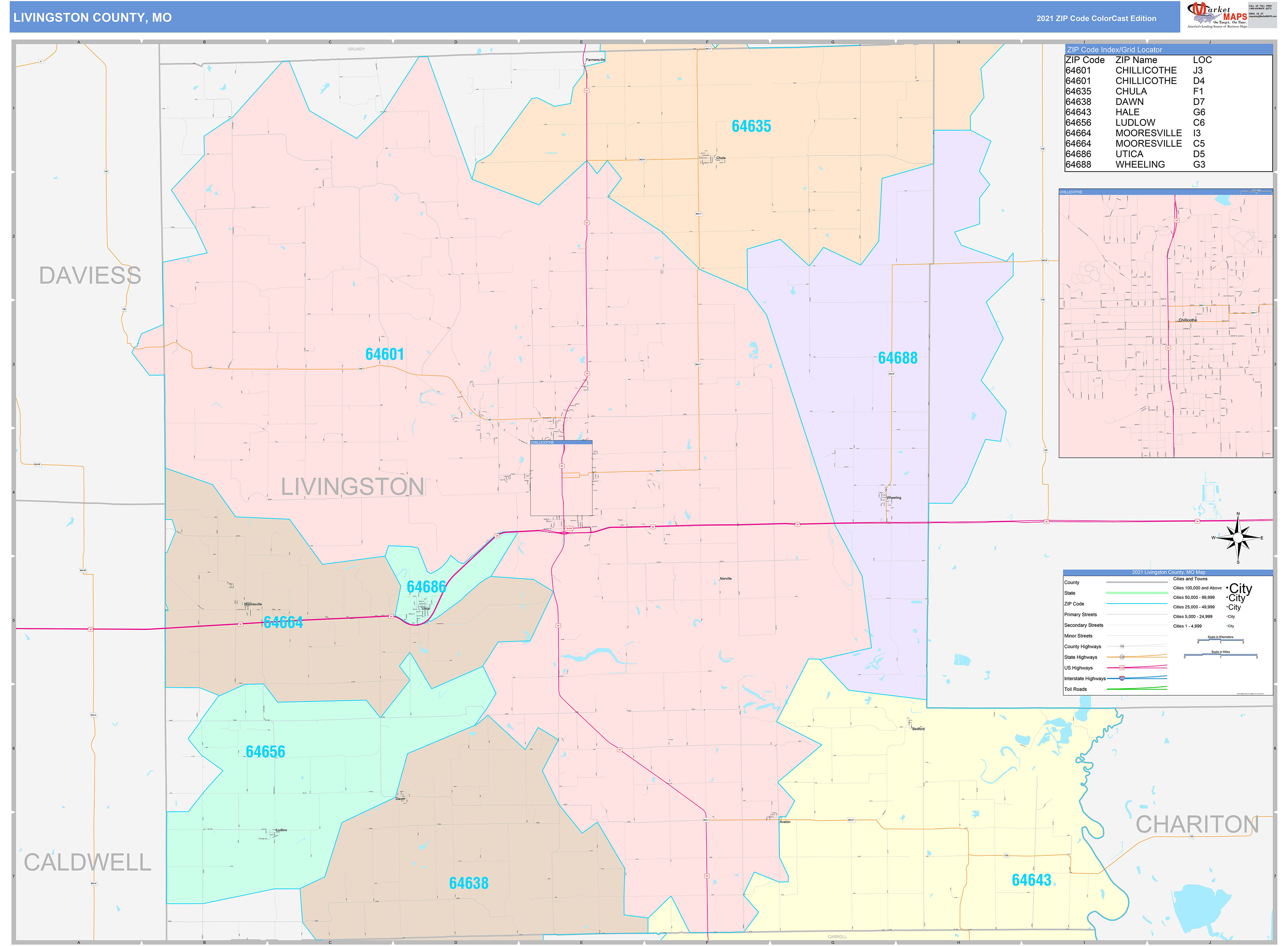Click '2021 ZIP Code ColorCast Edition' text
The image size is (1288, 946).
(x=1096, y=18)
